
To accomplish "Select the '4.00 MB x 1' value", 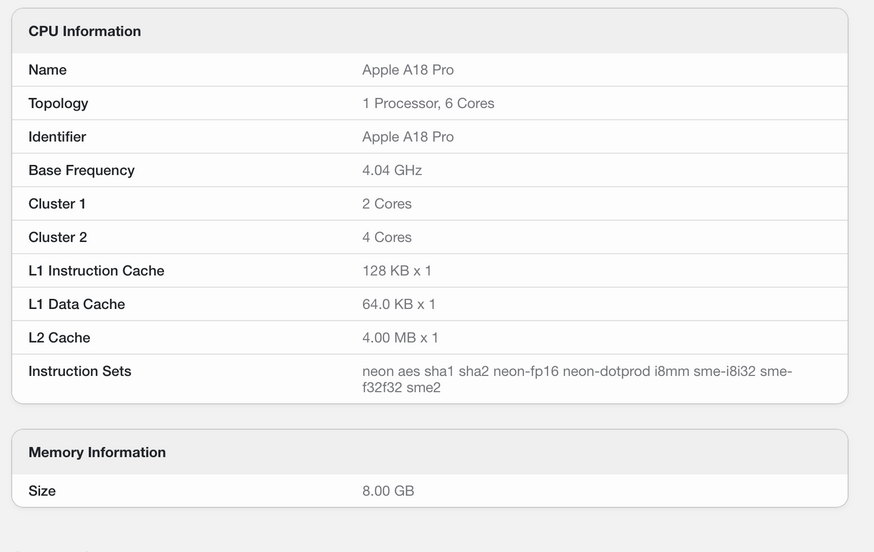I will click(400, 337).
